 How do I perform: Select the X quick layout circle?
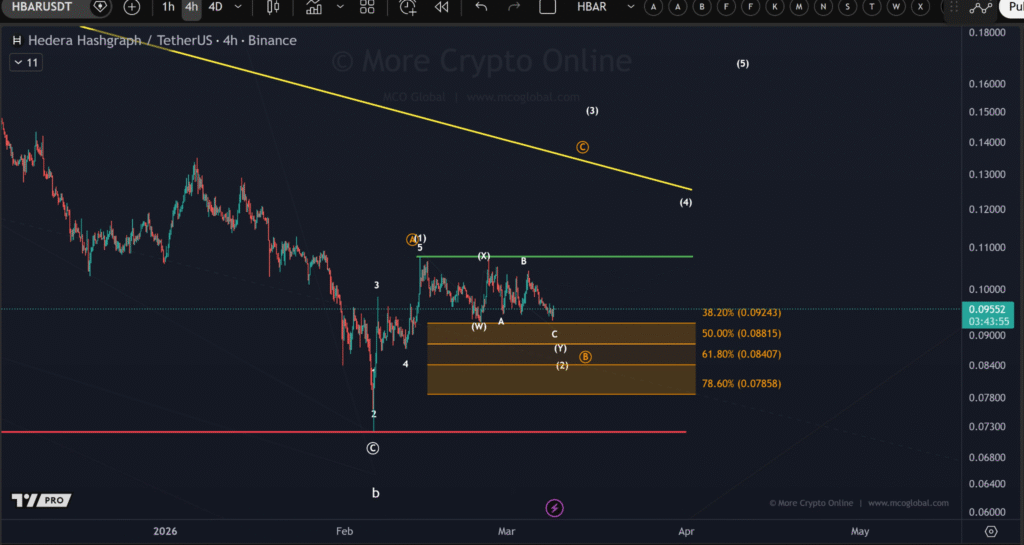click(x=920, y=7)
